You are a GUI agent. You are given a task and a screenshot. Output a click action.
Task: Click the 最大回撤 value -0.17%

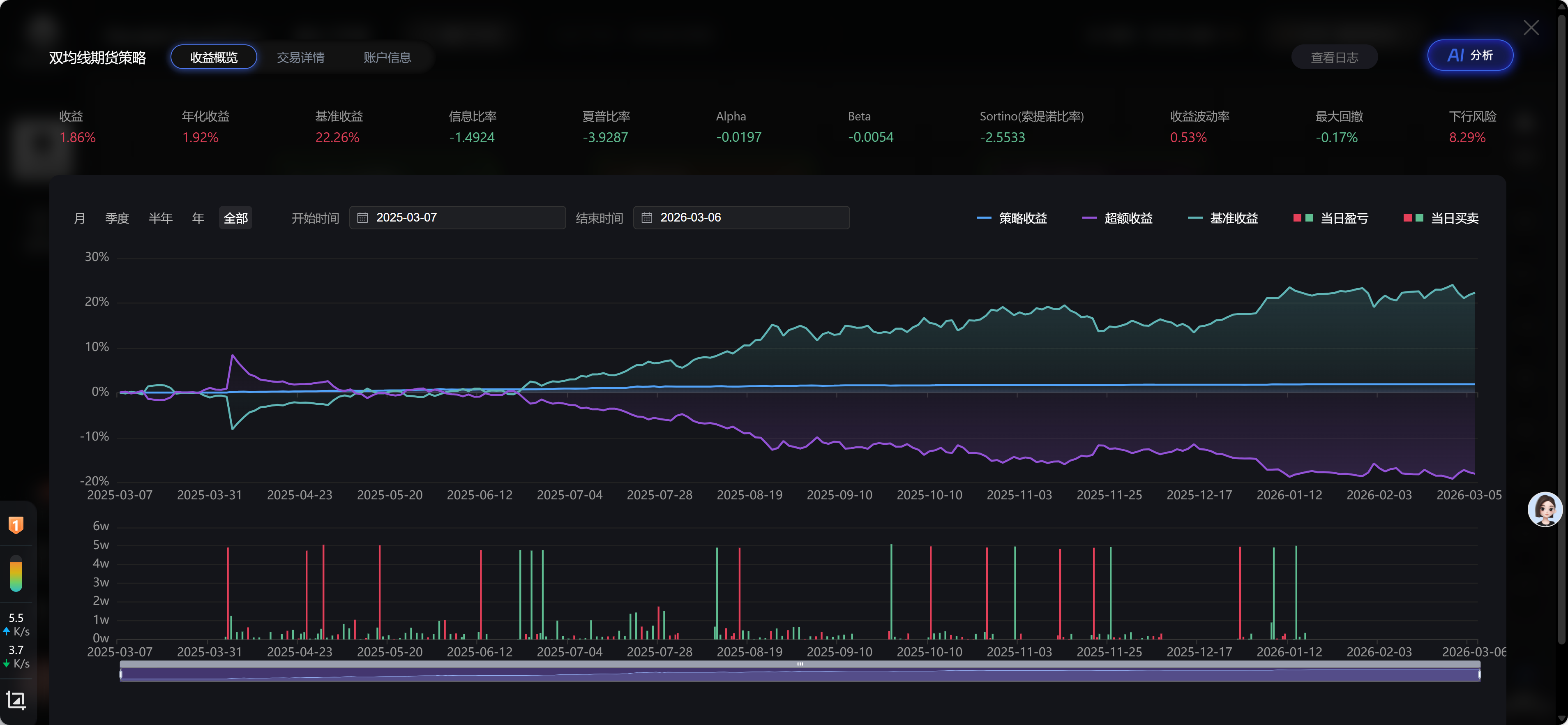(x=1337, y=138)
